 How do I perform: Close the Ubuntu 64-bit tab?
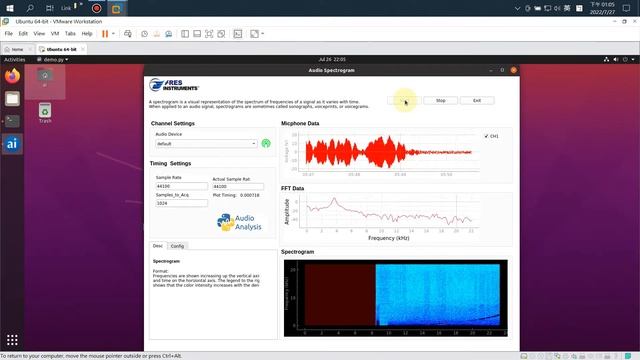[83, 49]
